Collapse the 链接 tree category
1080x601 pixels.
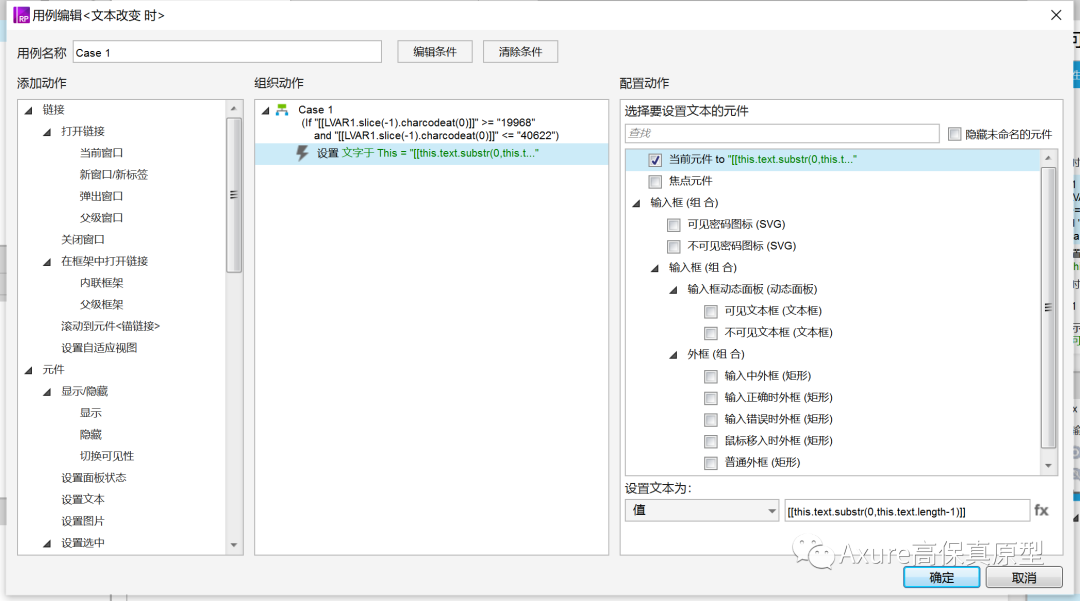(29, 110)
